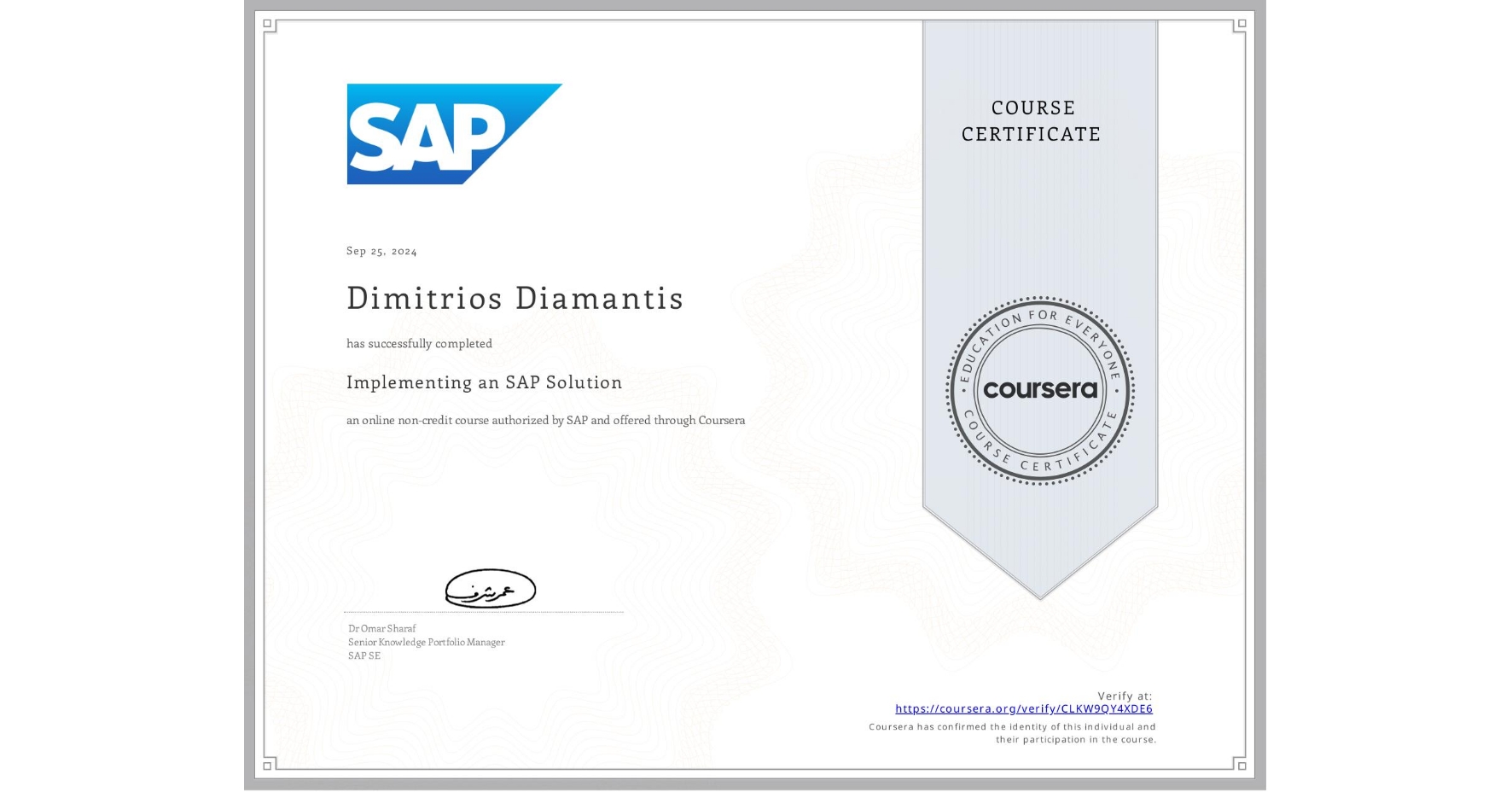The height and width of the screenshot is (792, 1512).
Task: Select the coursera wordmark inside the seal
Action: (1040, 389)
